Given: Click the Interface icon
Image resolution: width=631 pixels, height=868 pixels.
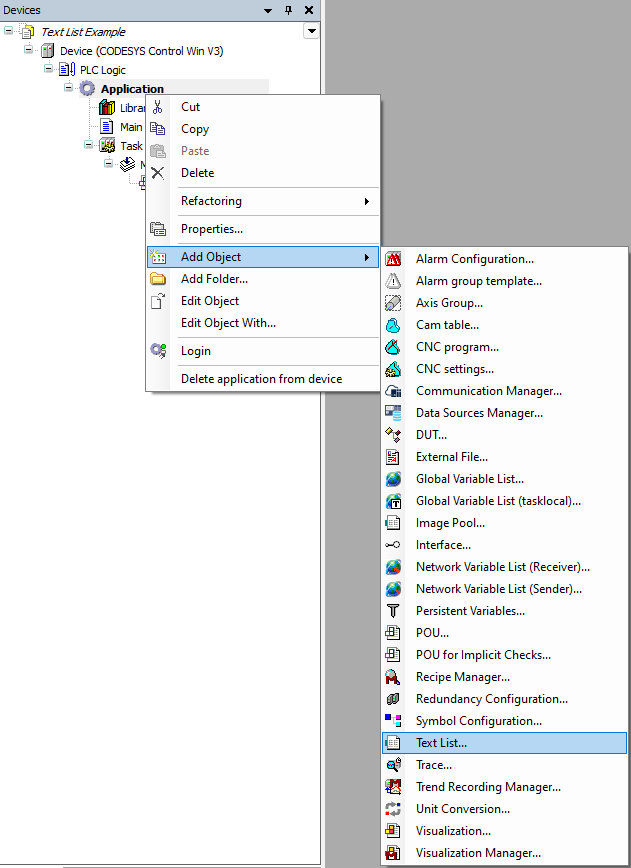Looking at the screenshot, I should coord(393,545).
